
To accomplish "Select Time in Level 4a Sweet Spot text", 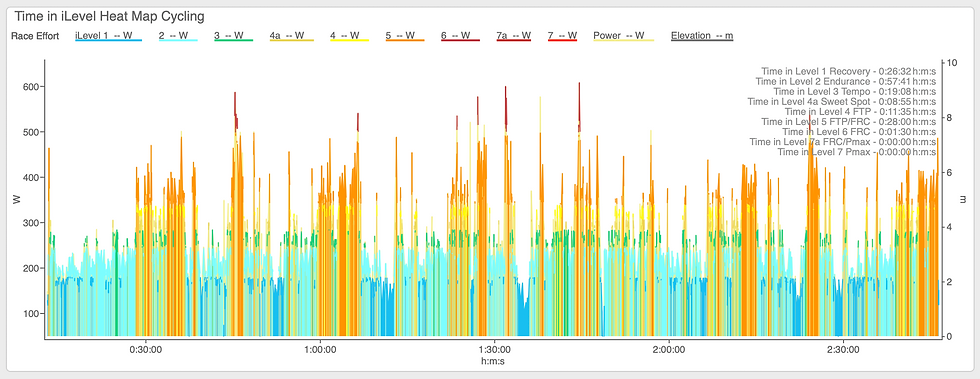I will pos(842,101).
